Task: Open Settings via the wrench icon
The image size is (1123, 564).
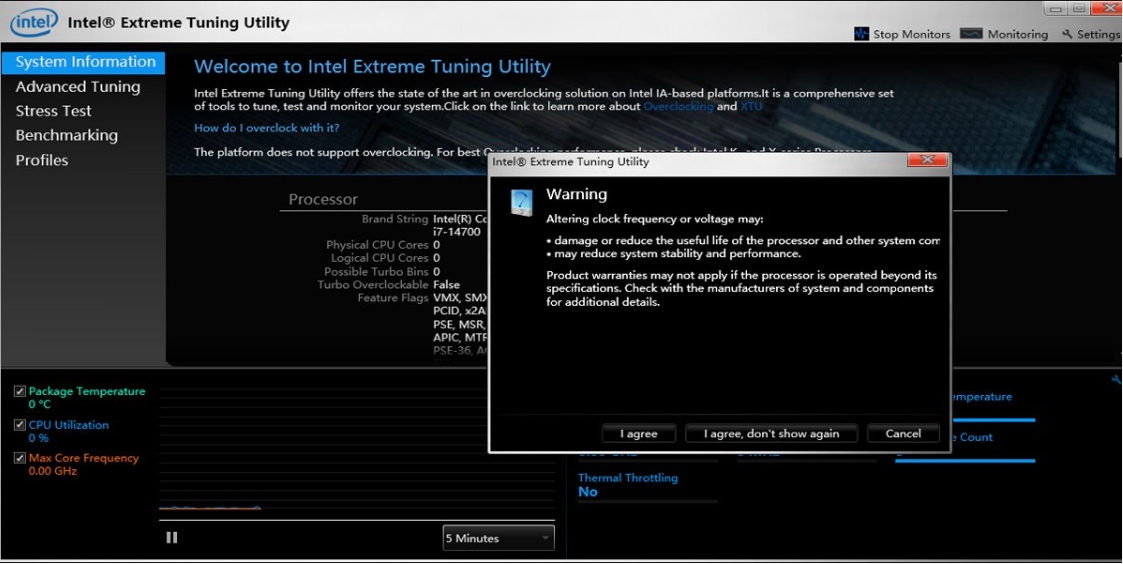Action: click(1067, 34)
